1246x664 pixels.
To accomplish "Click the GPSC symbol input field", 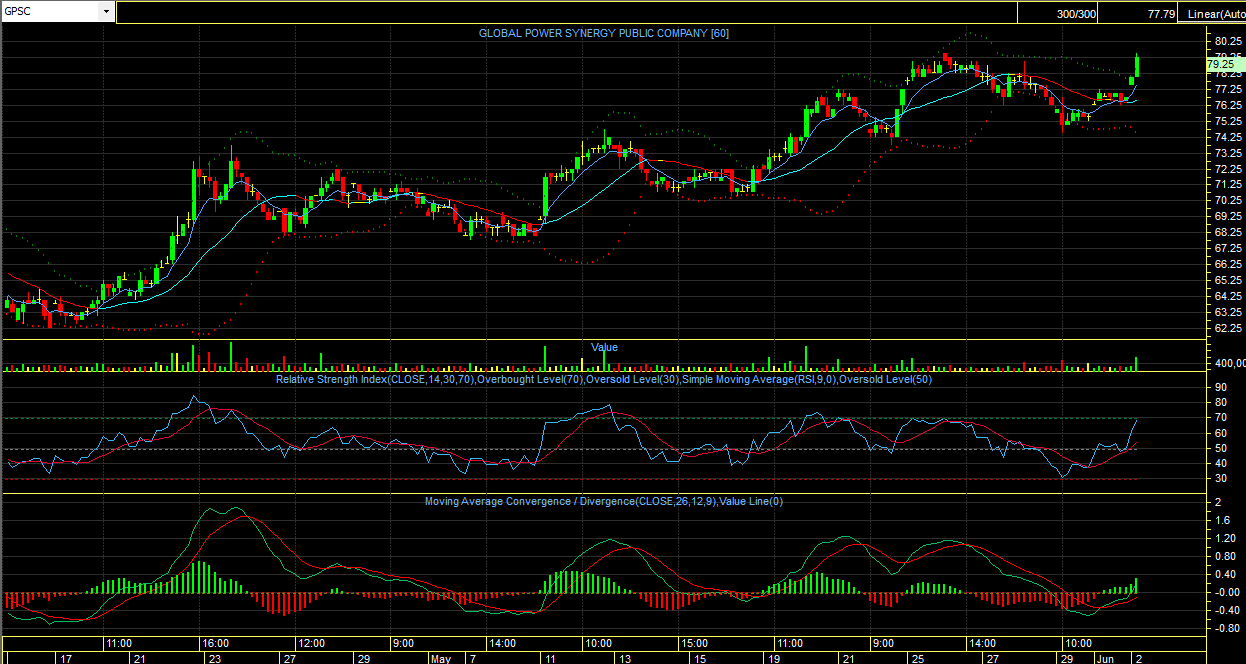I will (x=51, y=12).
